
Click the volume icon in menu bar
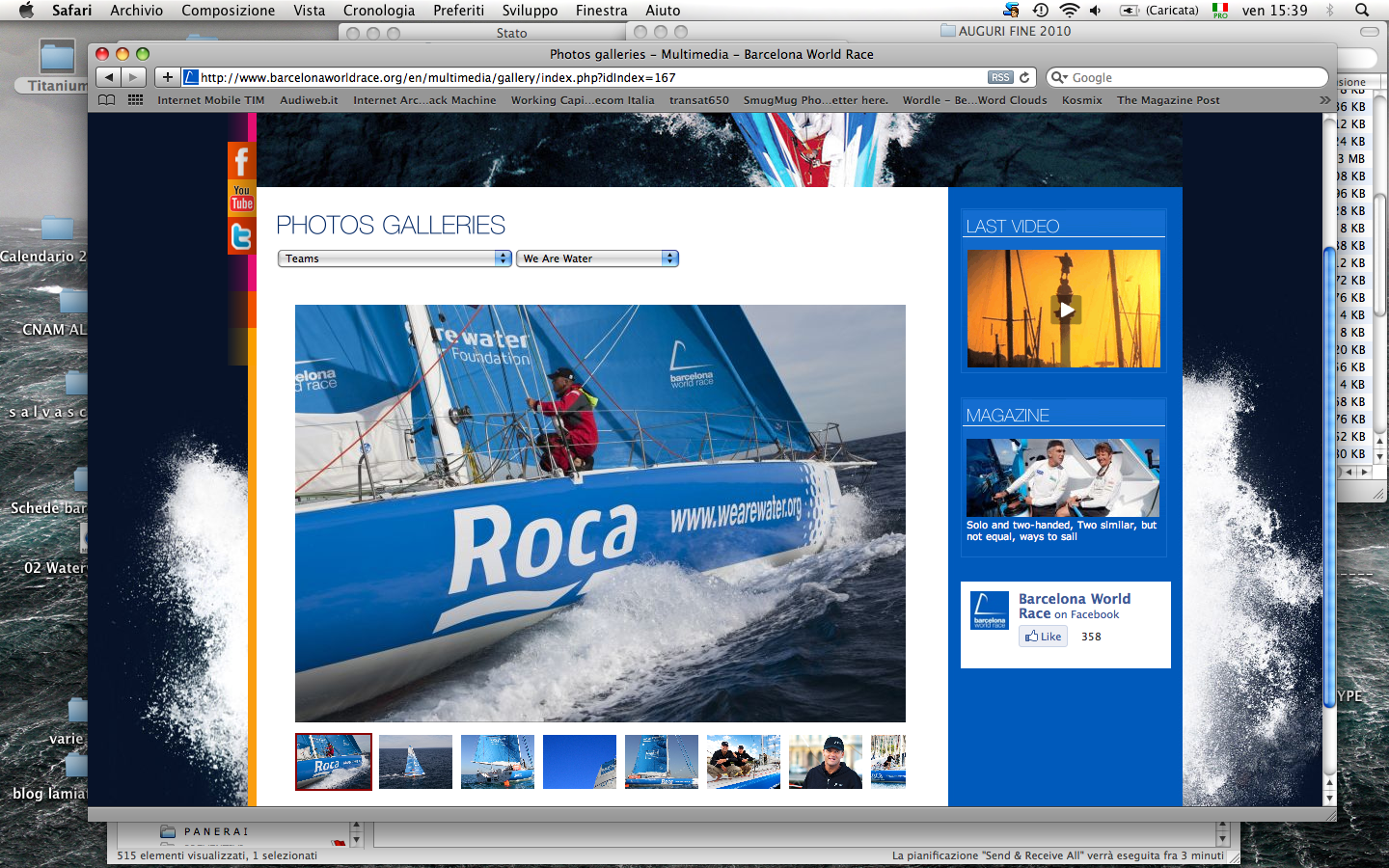tap(1096, 10)
